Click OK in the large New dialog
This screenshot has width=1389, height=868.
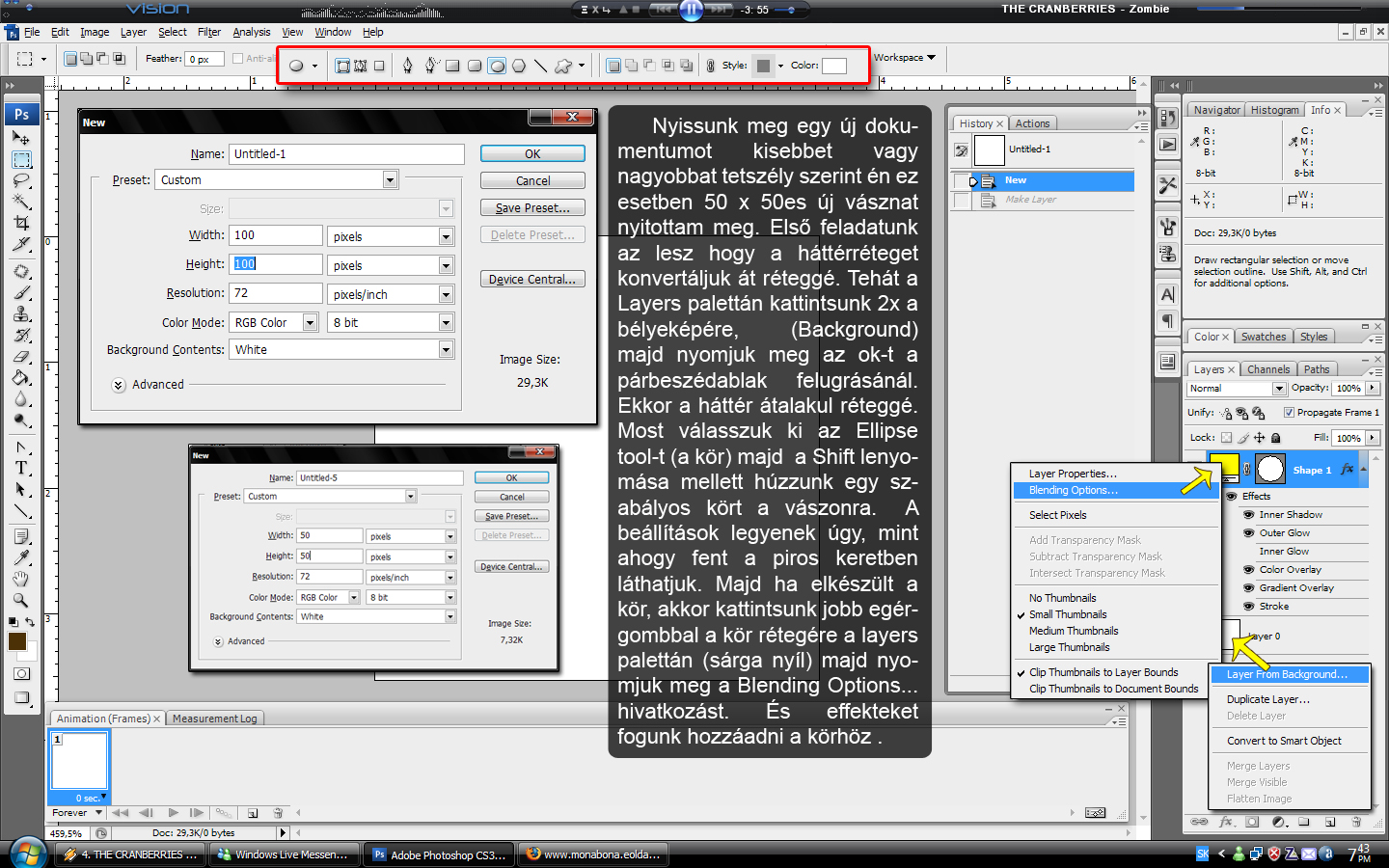pyautogui.click(x=532, y=154)
